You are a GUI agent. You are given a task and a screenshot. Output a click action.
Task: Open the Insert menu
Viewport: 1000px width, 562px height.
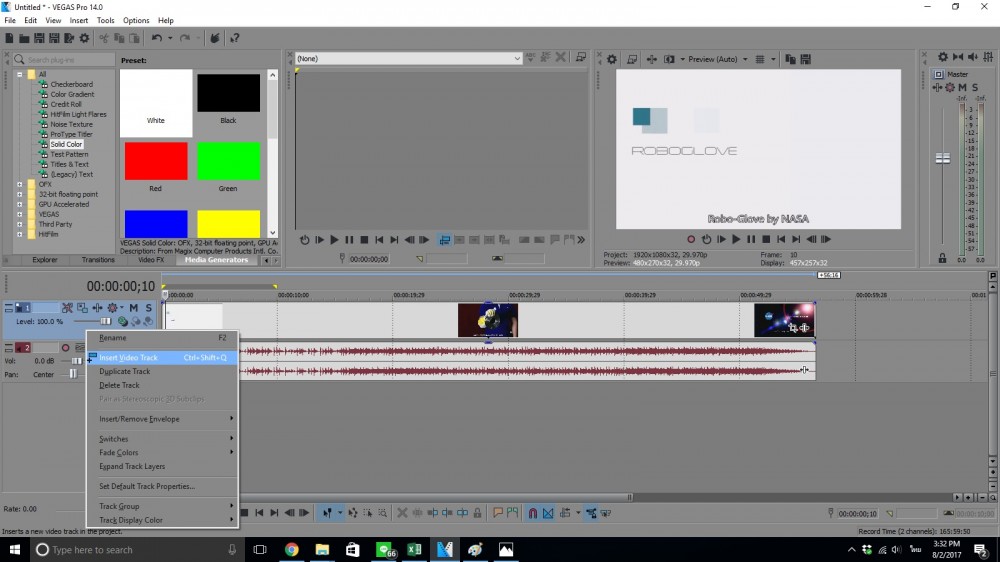click(79, 20)
